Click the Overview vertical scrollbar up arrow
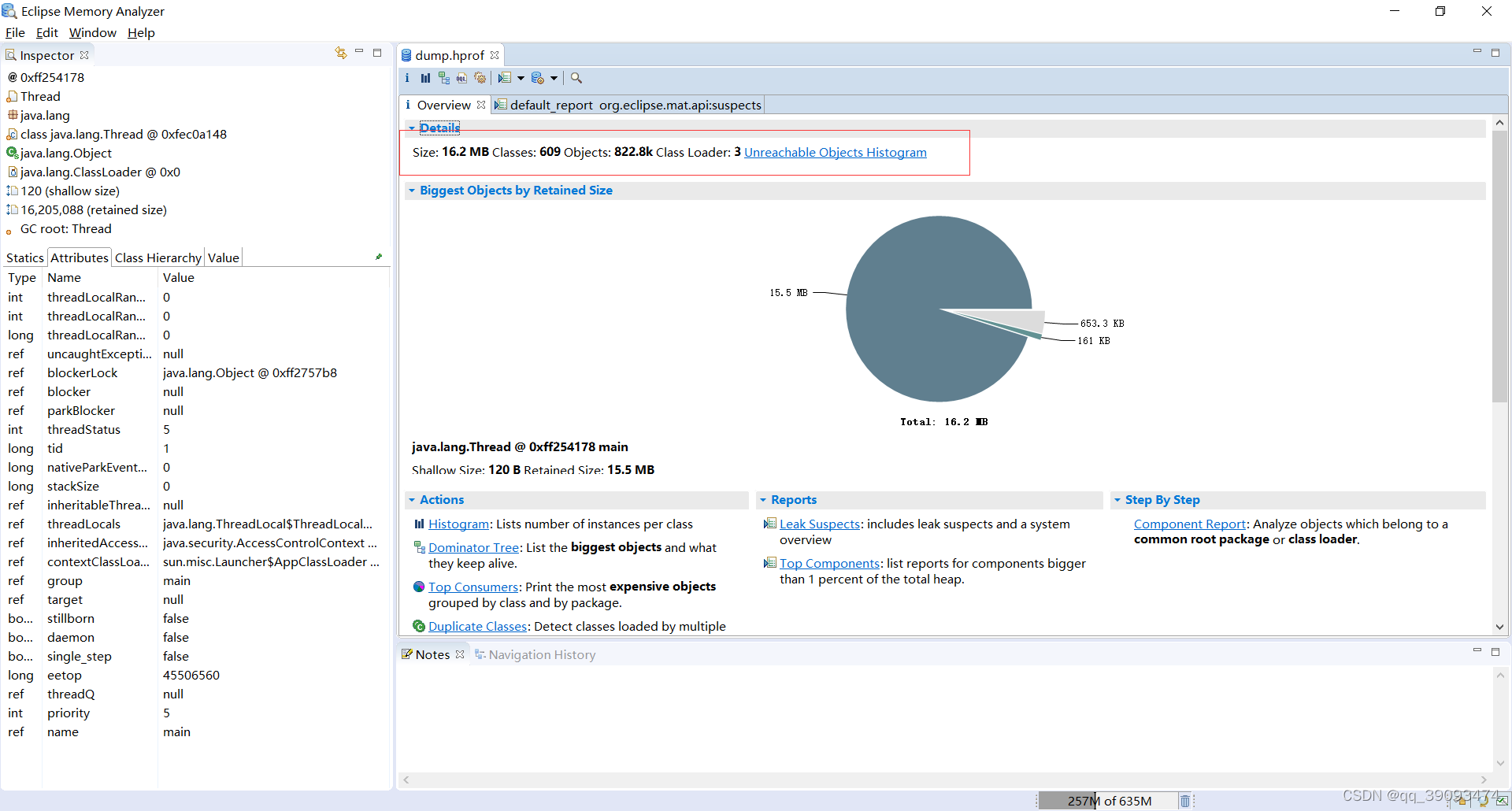The image size is (1512, 811). coord(1499,123)
